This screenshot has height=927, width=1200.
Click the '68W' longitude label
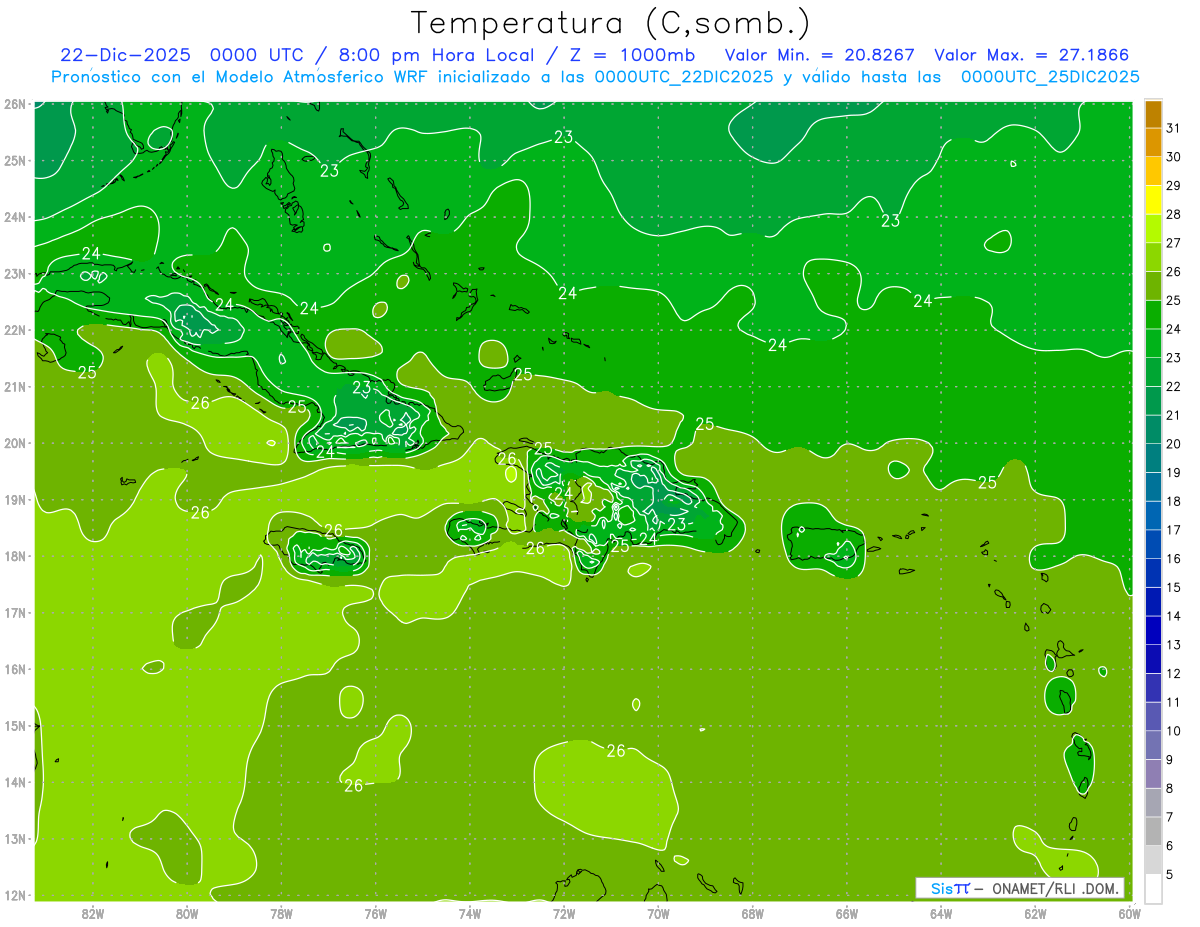tap(753, 913)
